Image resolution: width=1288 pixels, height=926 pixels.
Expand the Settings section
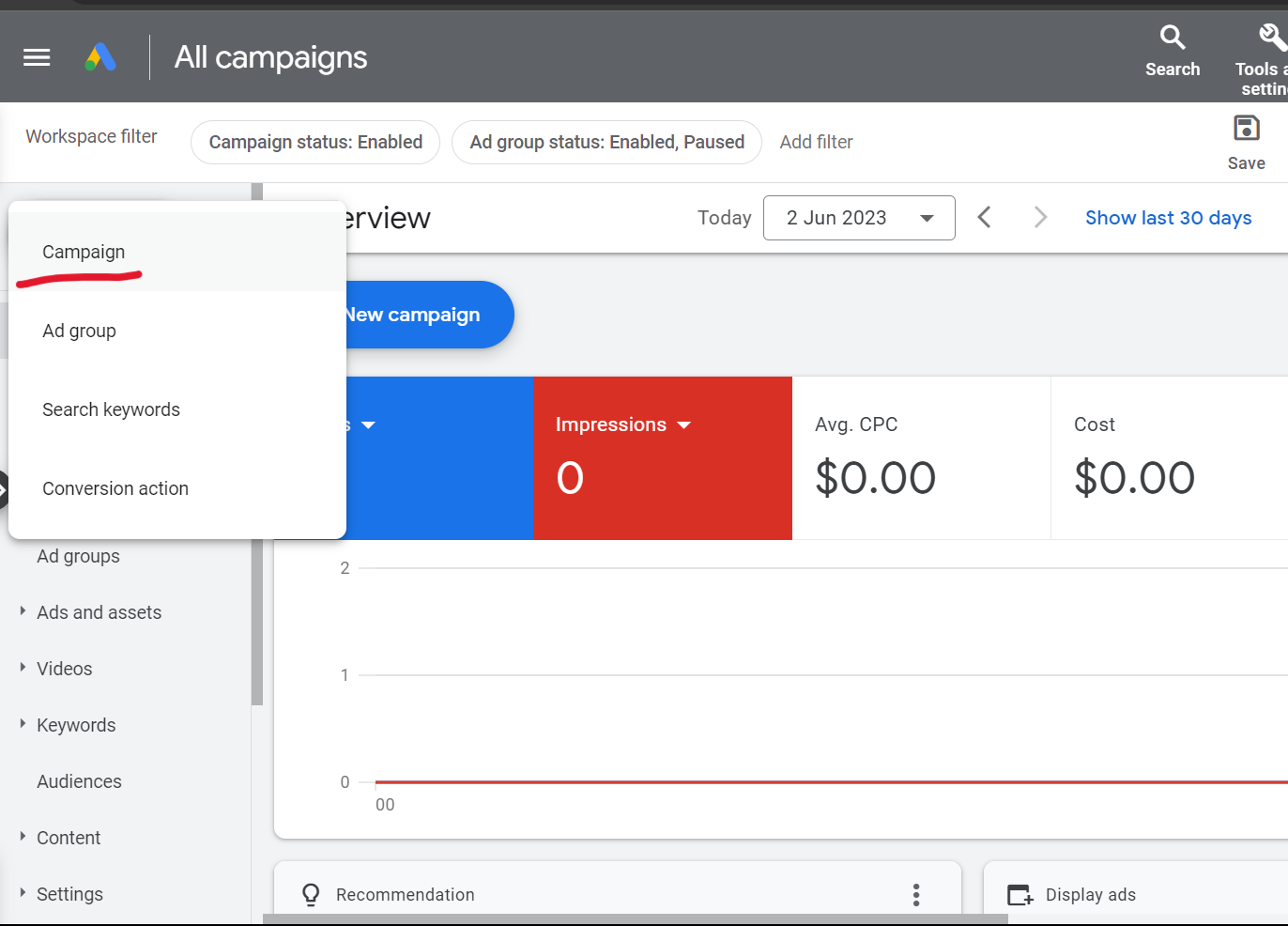[23, 893]
